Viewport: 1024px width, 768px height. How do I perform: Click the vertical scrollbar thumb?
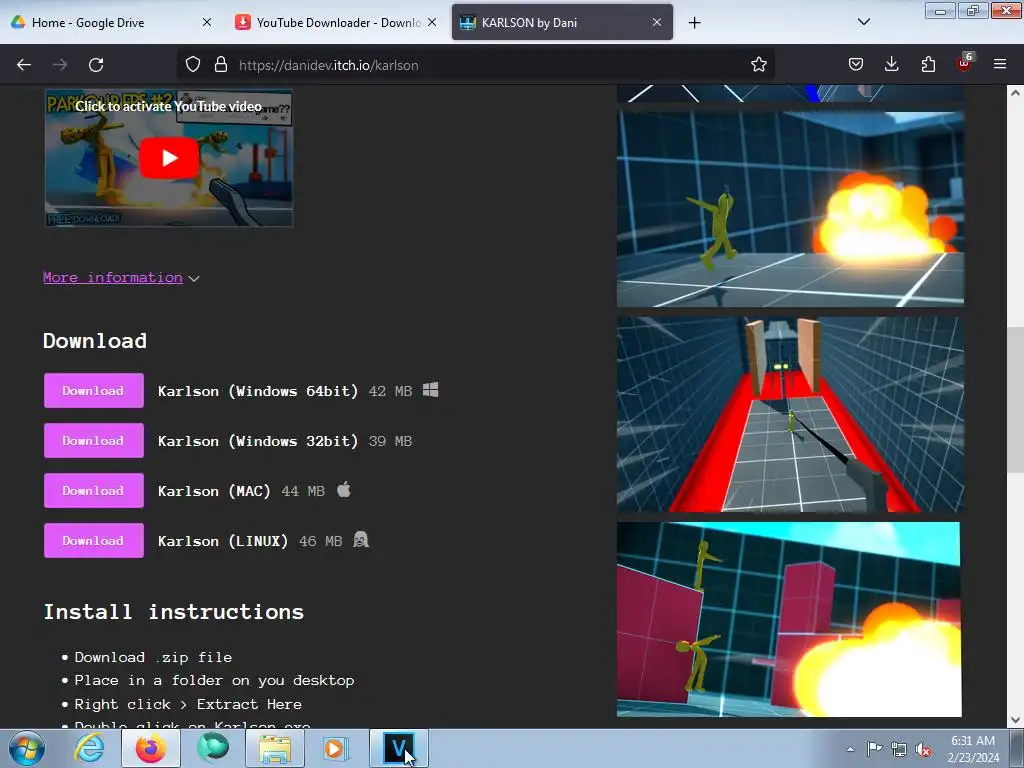[1015, 399]
